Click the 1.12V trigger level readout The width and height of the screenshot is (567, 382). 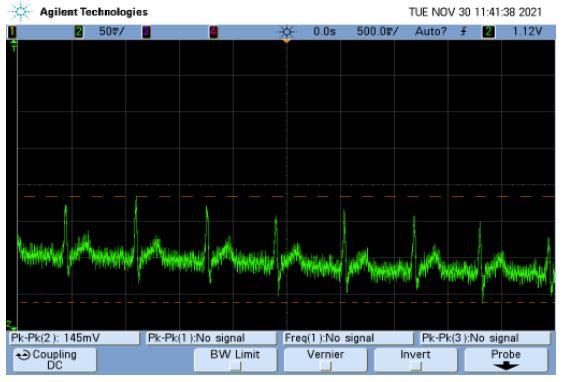pos(527,32)
